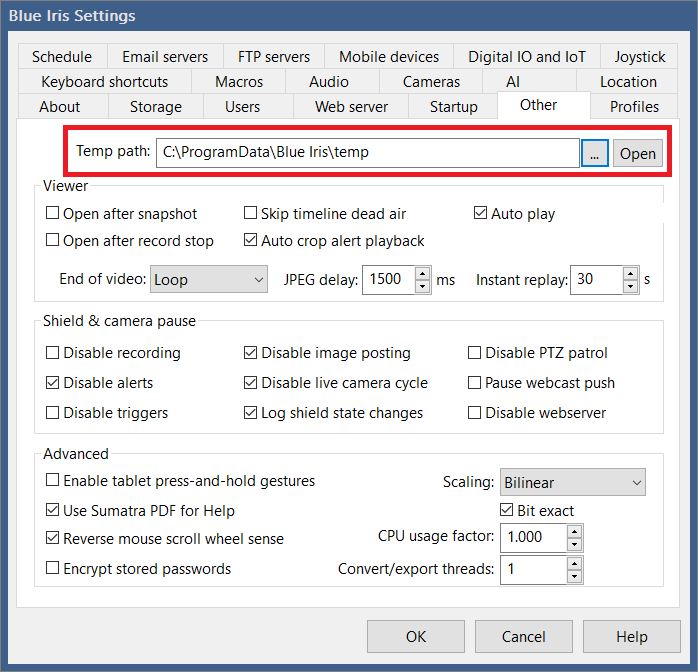Click the JPEG delay value field
Screen dimensions: 698x672
click(389, 279)
